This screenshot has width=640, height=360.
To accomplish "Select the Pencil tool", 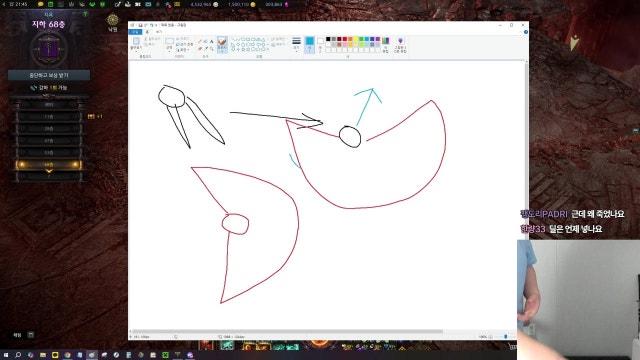I will click(200, 42).
